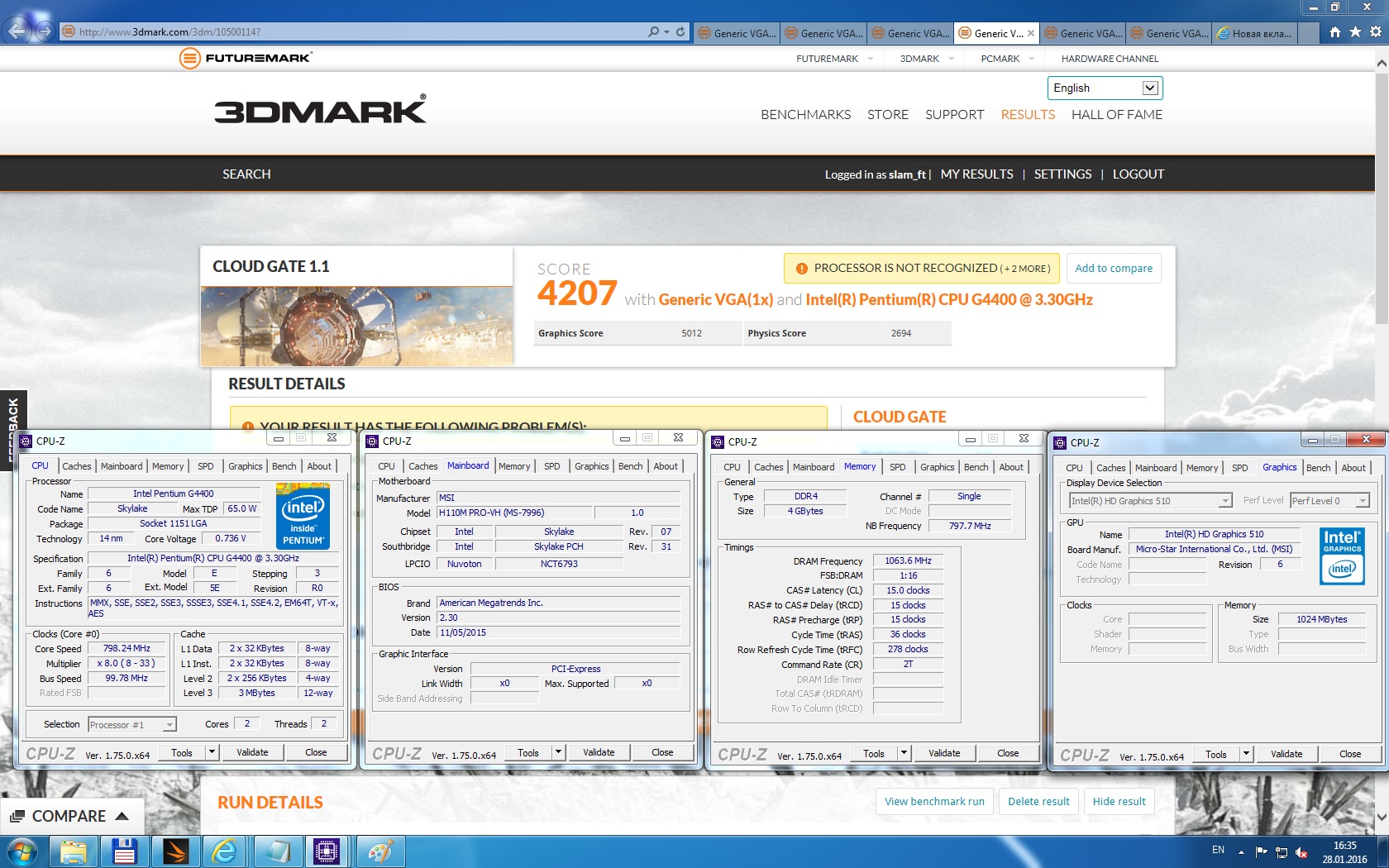1389x868 pixels.
Task: Open browser favorites star icon
Action: (1355, 31)
